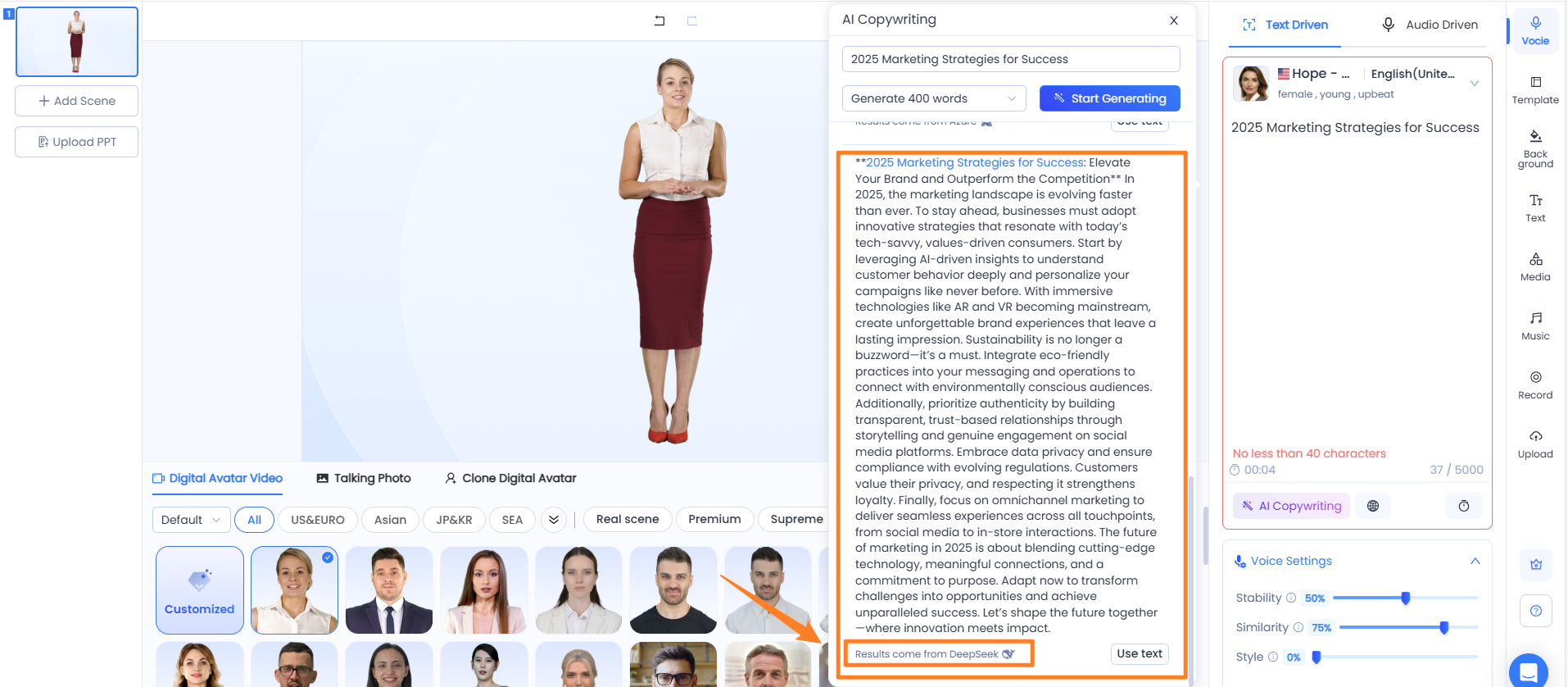The height and width of the screenshot is (687, 1568).
Task: Switch to the Talking Photo tab
Action: (364, 478)
